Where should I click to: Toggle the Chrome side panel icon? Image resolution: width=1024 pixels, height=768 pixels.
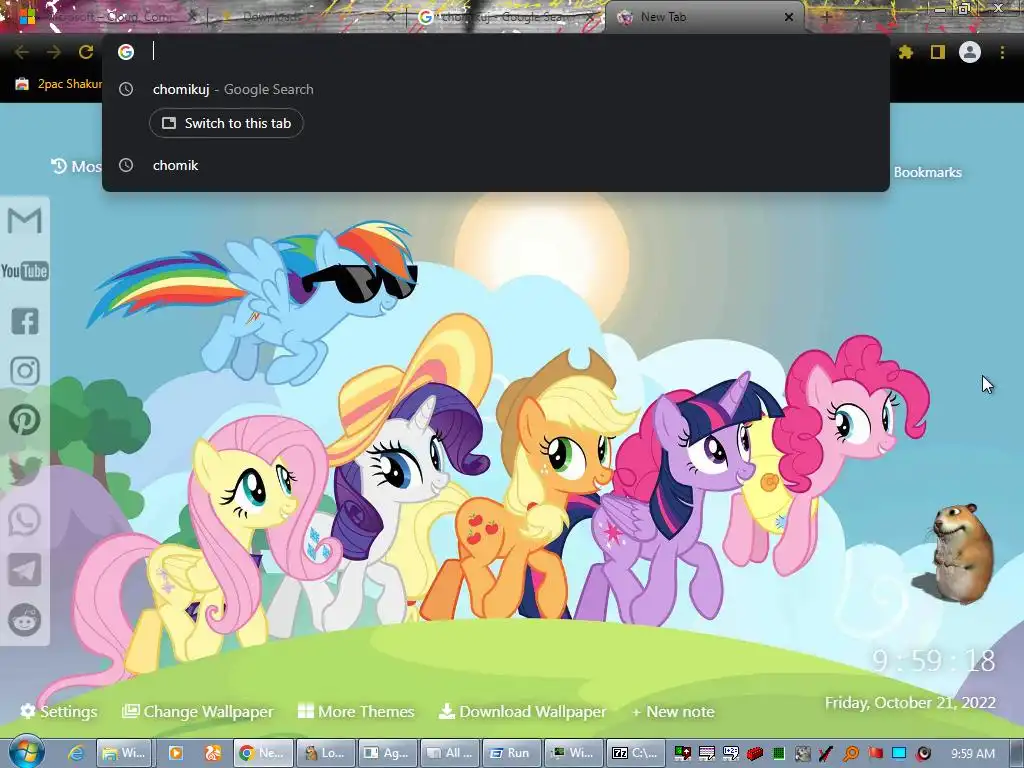click(938, 52)
